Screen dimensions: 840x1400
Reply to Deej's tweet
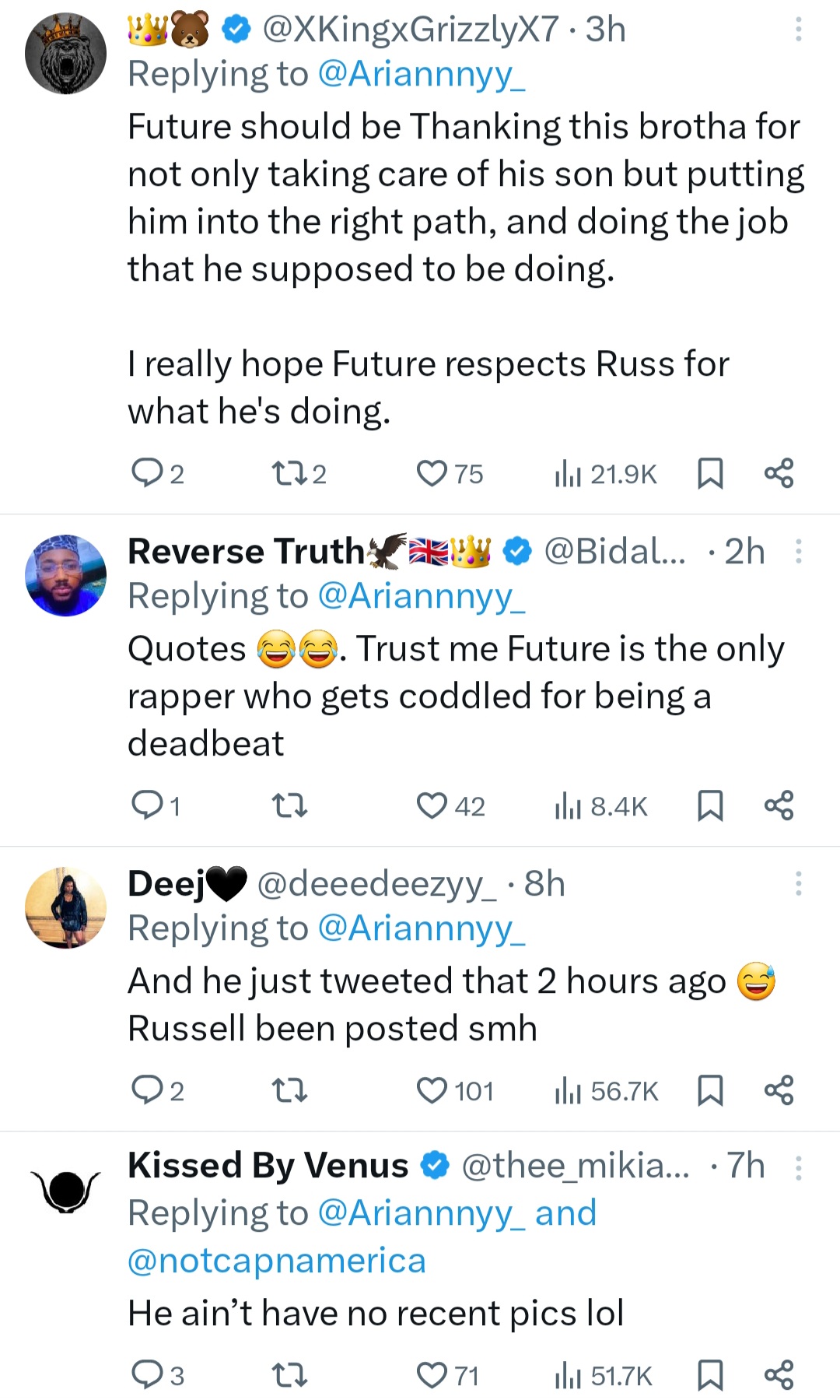click(145, 1091)
